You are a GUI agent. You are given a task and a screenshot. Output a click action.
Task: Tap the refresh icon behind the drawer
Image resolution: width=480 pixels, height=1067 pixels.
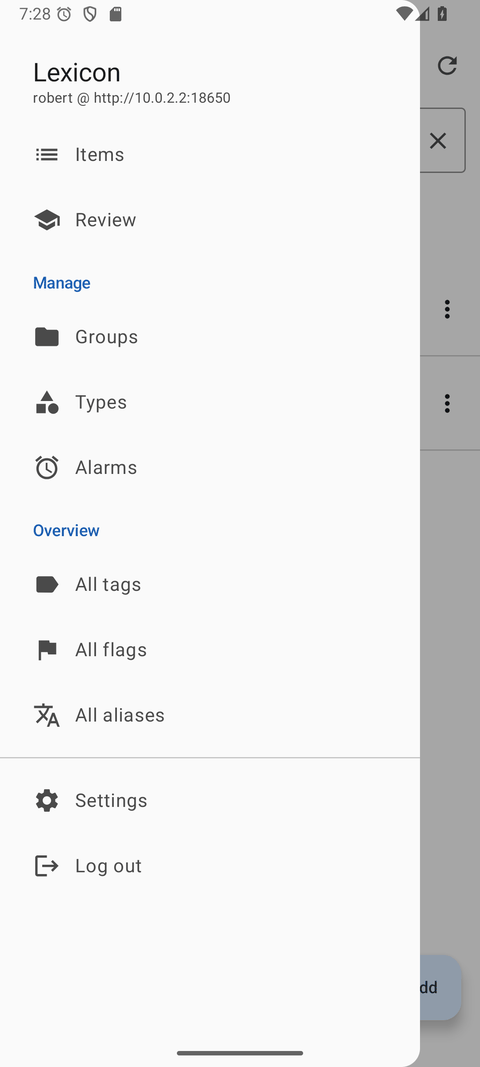pyautogui.click(x=447, y=65)
